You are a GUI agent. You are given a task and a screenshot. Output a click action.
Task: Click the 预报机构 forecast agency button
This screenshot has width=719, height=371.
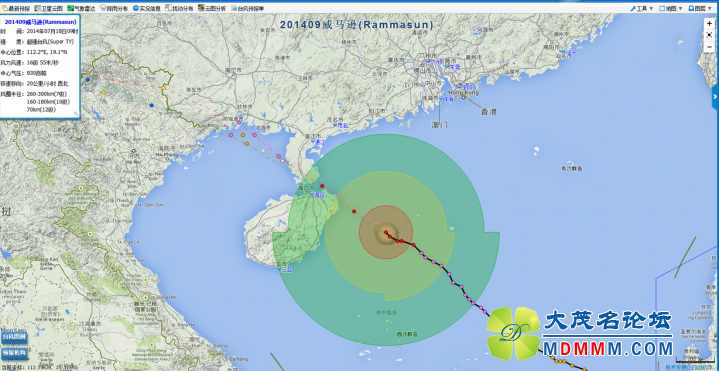pyautogui.click(x=14, y=353)
